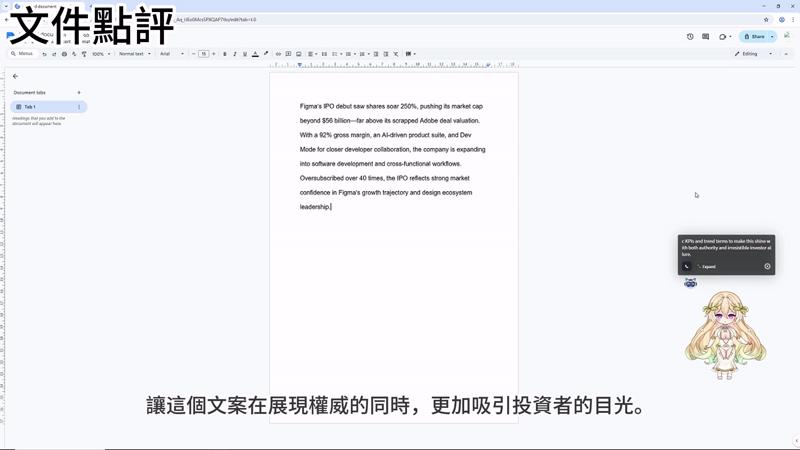Bookmark this page star icon

point(766,20)
